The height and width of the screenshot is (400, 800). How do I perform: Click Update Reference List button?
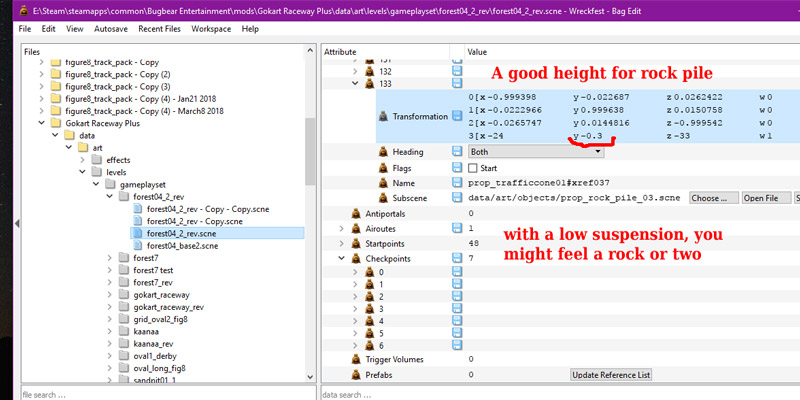pos(611,374)
